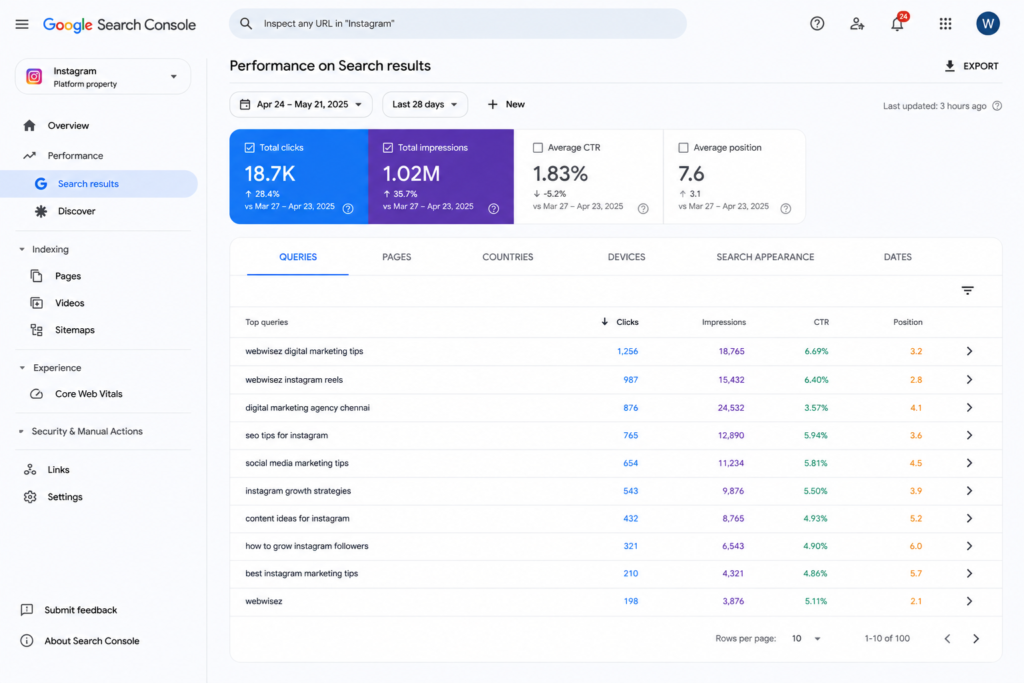
Task: Click the help icon on Average position card
Action: (x=786, y=208)
